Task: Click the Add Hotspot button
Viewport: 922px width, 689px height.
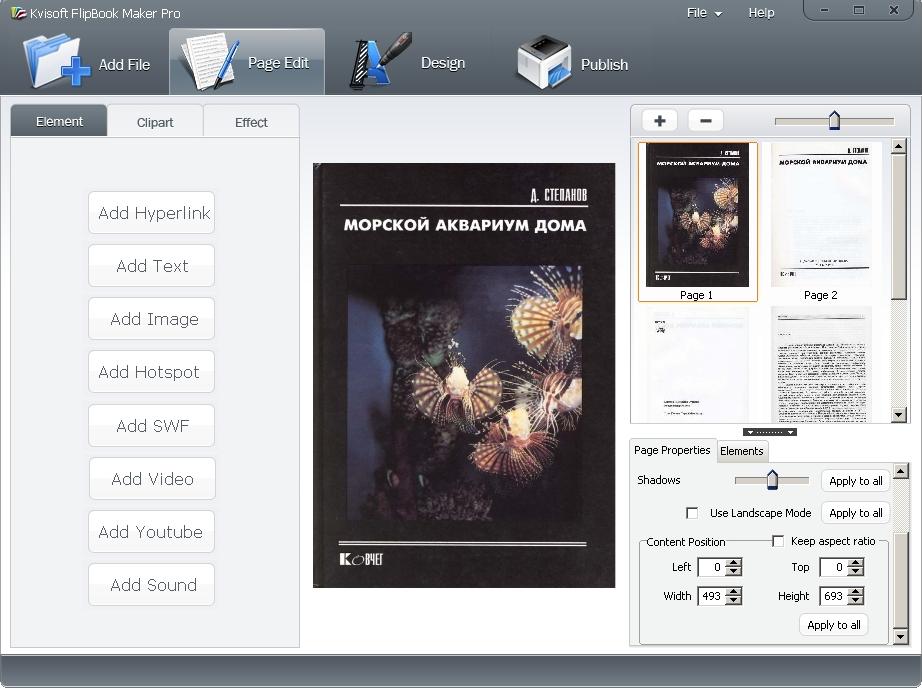Action: (152, 372)
